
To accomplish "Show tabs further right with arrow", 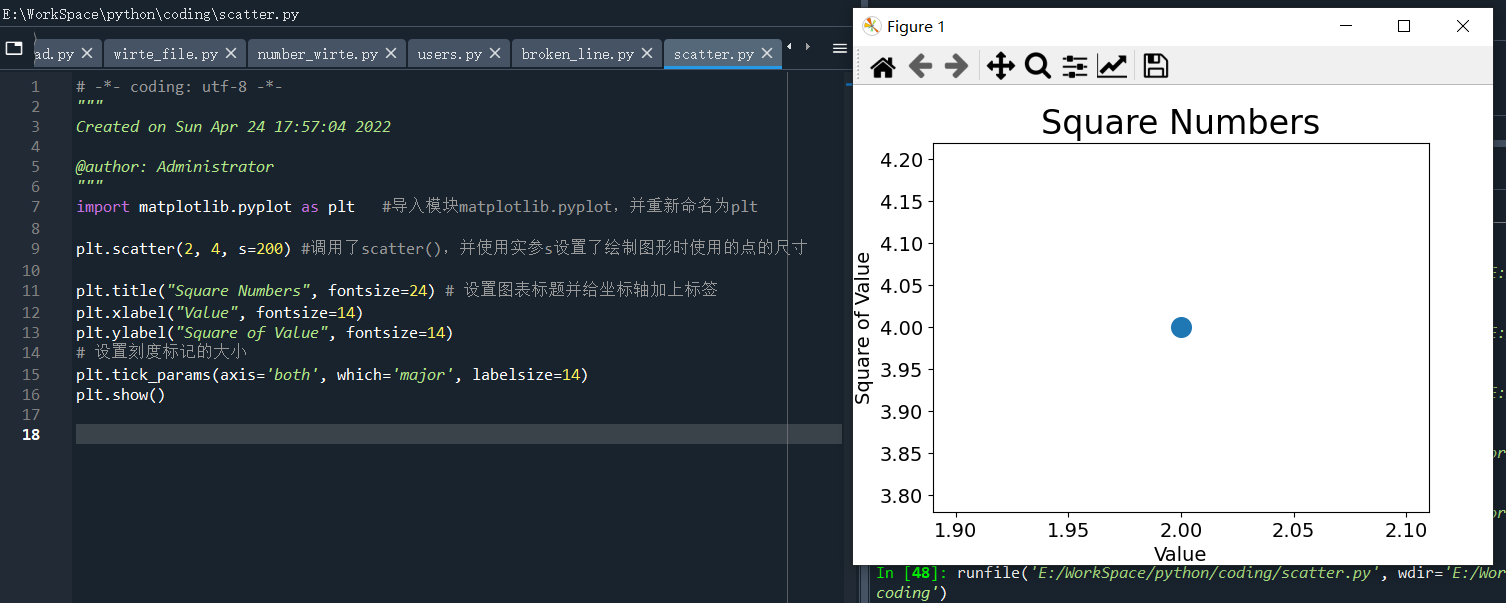I will point(806,47).
